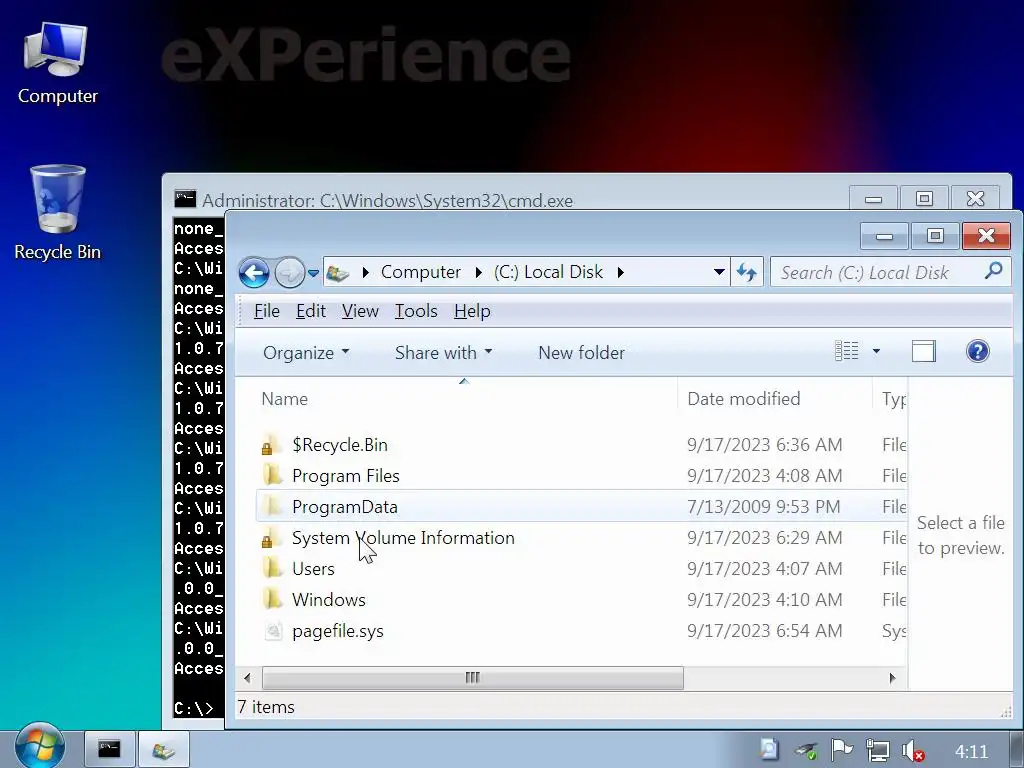Click the Computer desktop icon

coord(57,63)
